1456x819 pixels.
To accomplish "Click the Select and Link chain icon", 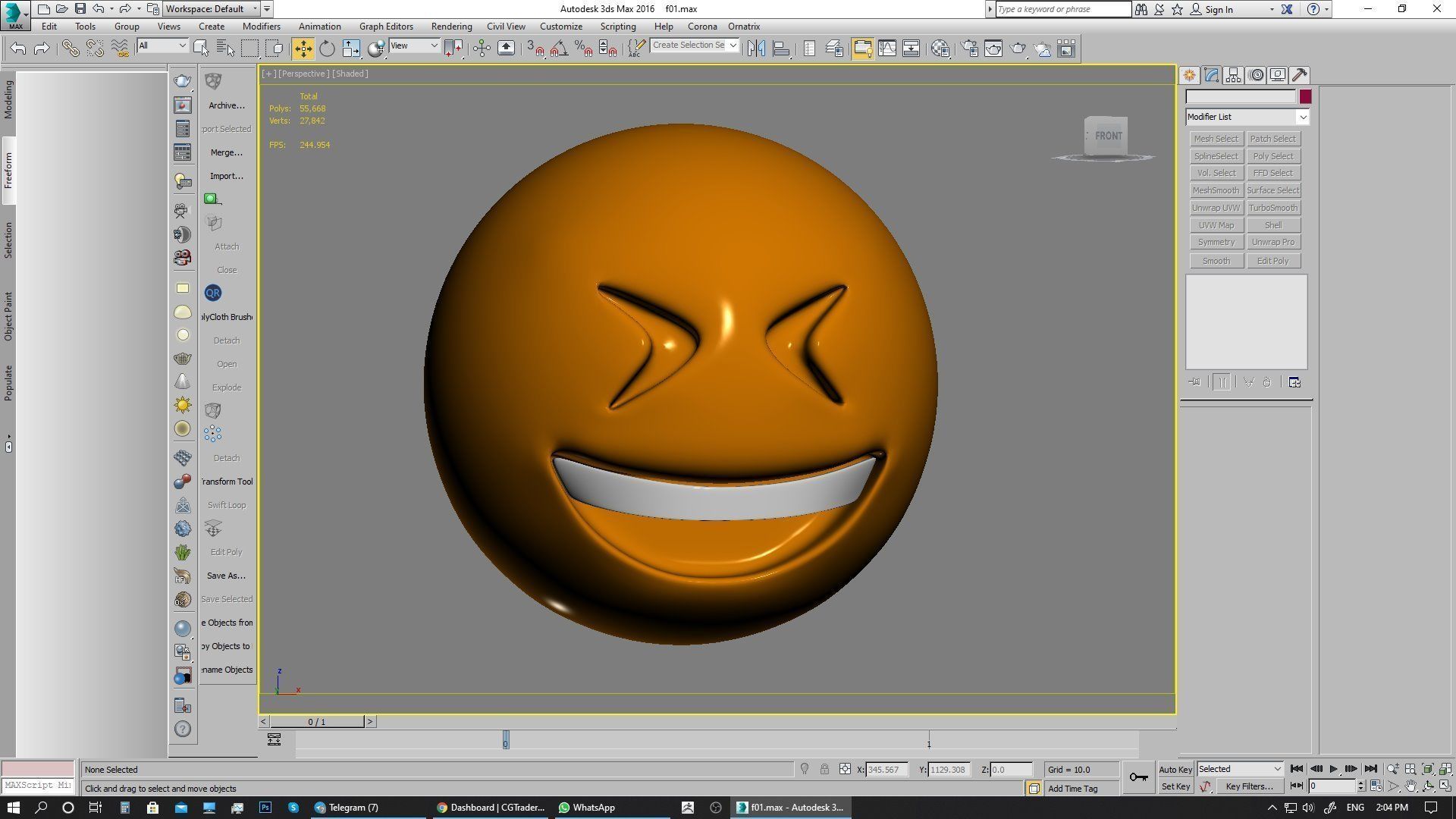I will (71, 49).
